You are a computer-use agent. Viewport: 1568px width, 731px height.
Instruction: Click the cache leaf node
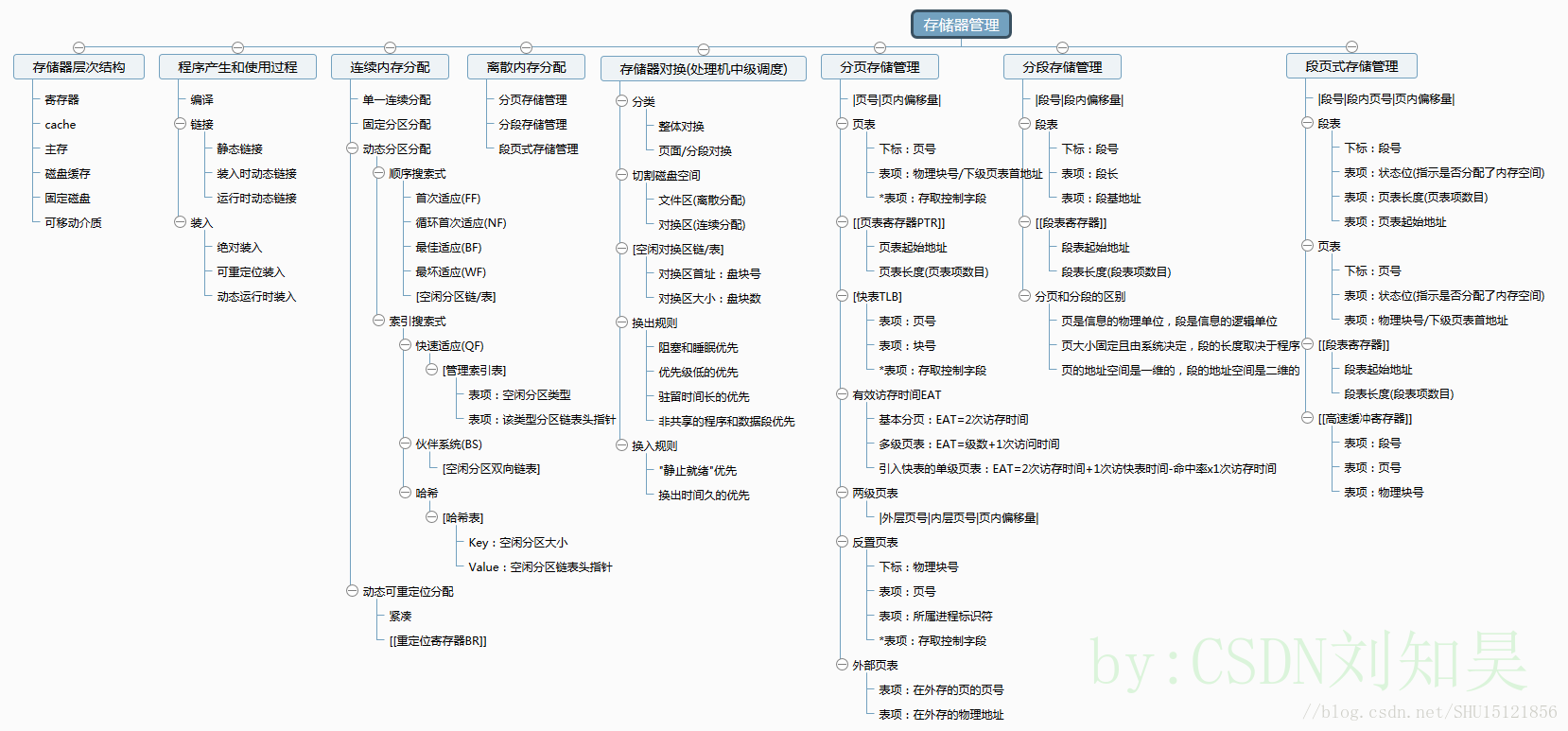[x=60, y=124]
